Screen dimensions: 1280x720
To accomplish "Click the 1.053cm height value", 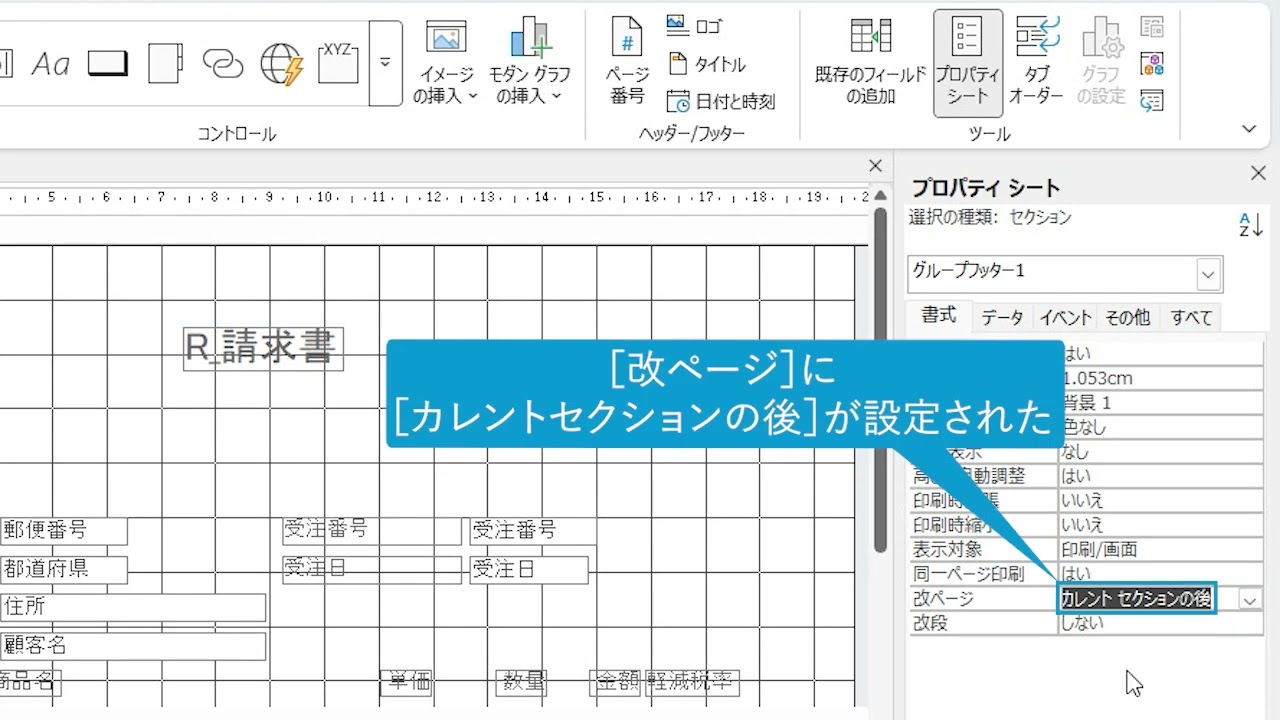I will [1163, 378].
